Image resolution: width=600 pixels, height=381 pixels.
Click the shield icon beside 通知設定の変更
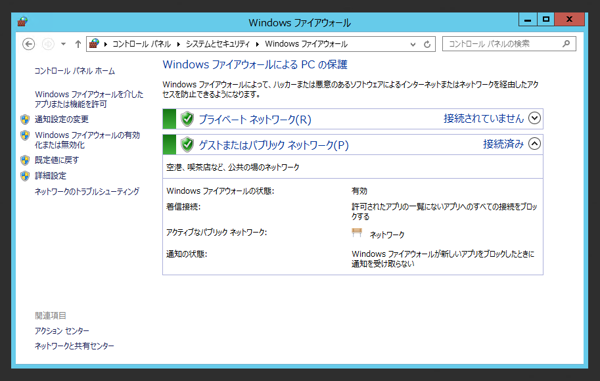pos(25,119)
